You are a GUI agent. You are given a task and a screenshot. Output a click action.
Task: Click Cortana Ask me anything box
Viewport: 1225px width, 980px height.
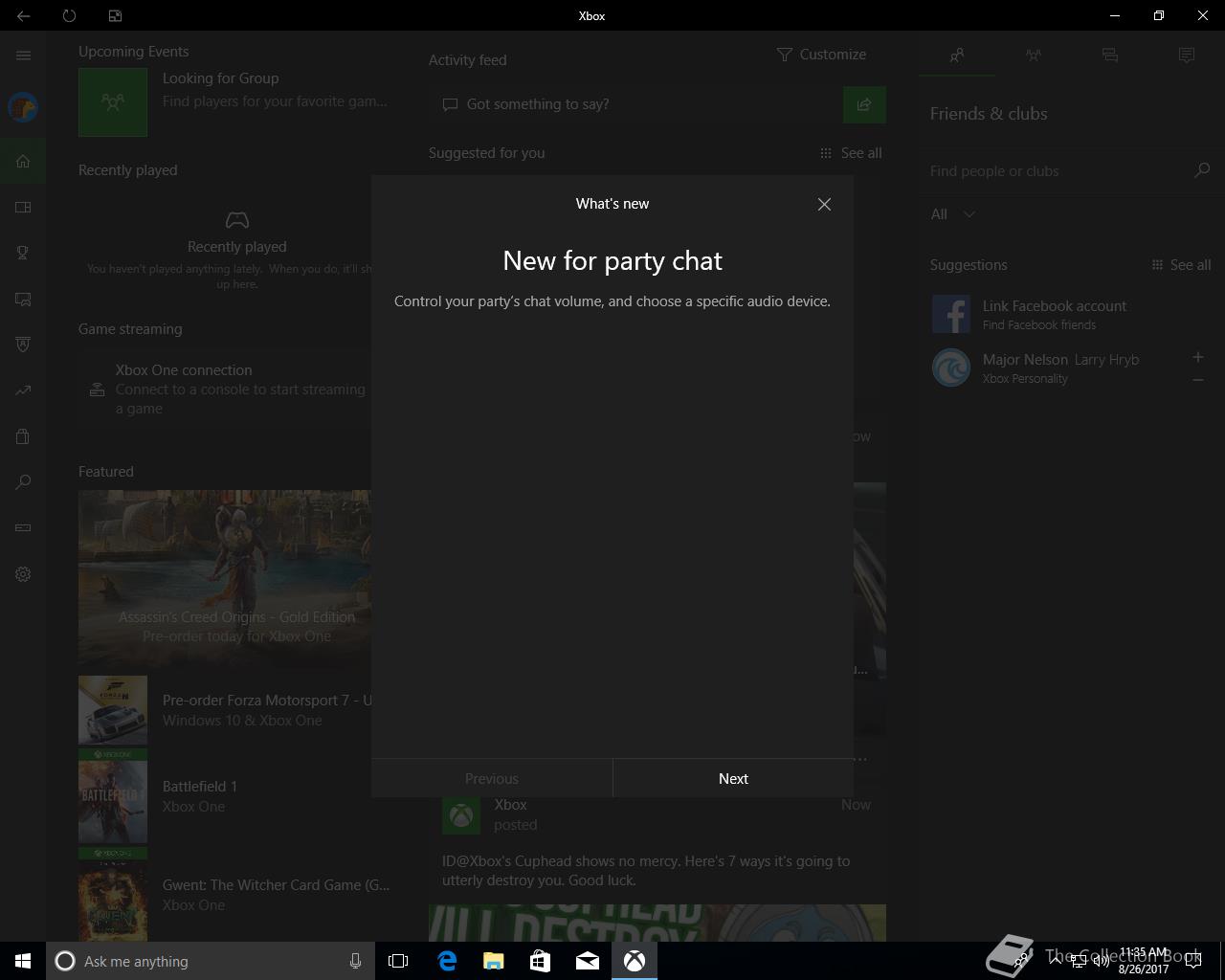pos(211,961)
